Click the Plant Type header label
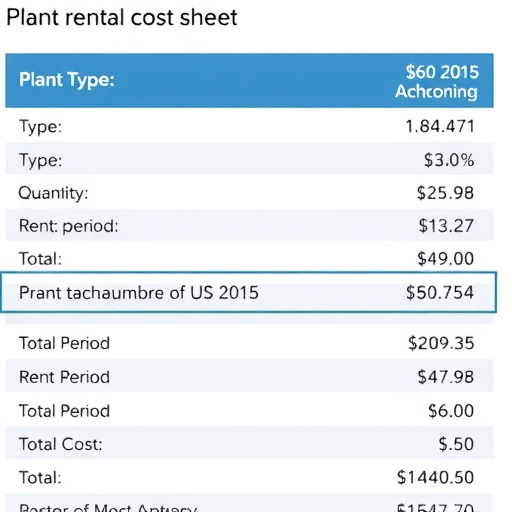This screenshot has width=512, height=512. click(x=67, y=80)
